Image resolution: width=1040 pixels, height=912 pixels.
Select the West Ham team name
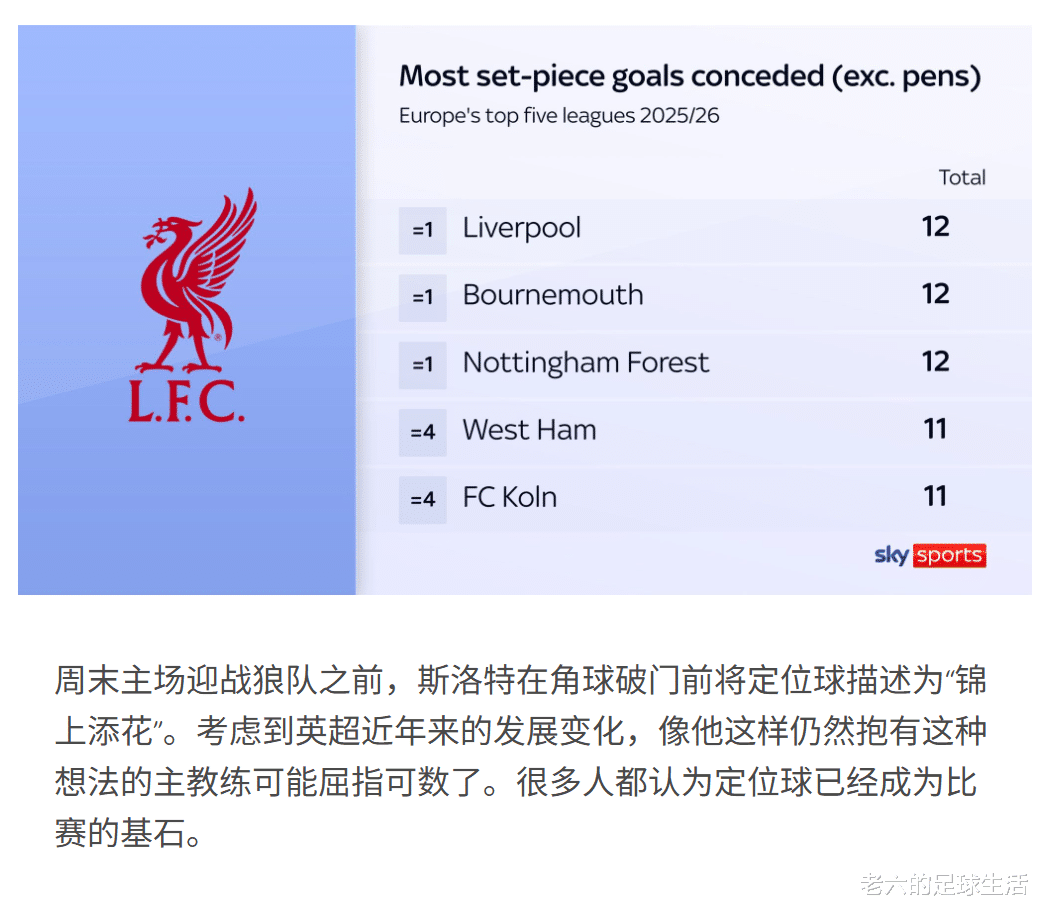click(529, 430)
